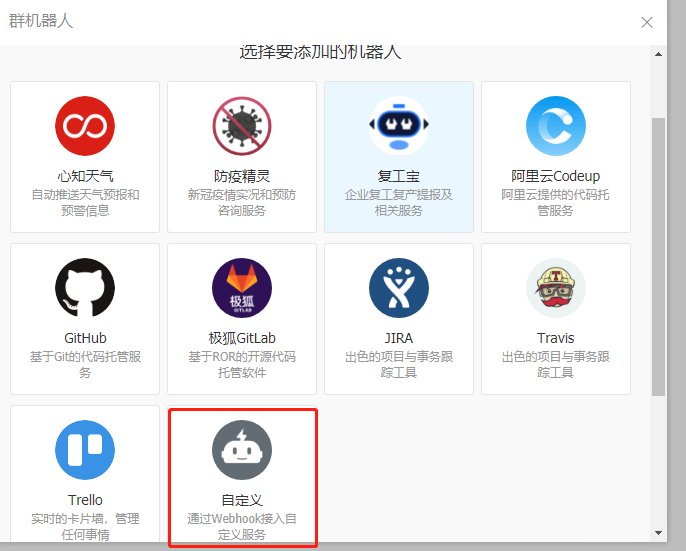Click the 阿里云Codeup blue logo icon

[556, 126]
